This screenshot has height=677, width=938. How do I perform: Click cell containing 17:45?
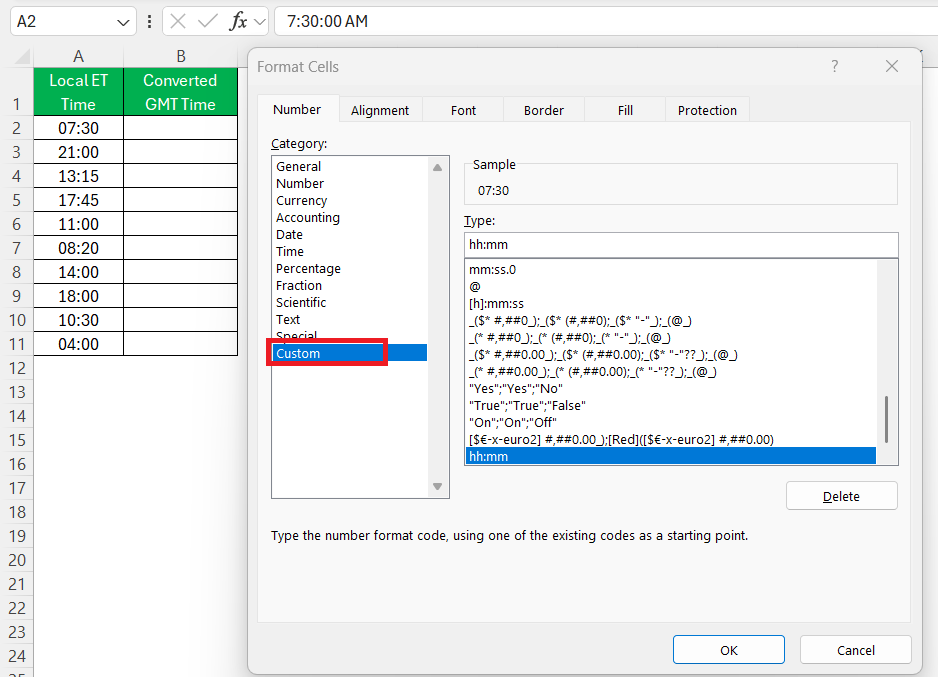coord(78,200)
